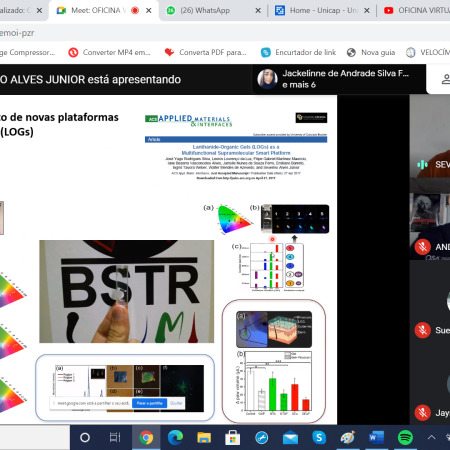Click Jackelinne de Andrade Silva avatar
The image size is (450, 450).
pyautogui.click(x=267, y=79)
